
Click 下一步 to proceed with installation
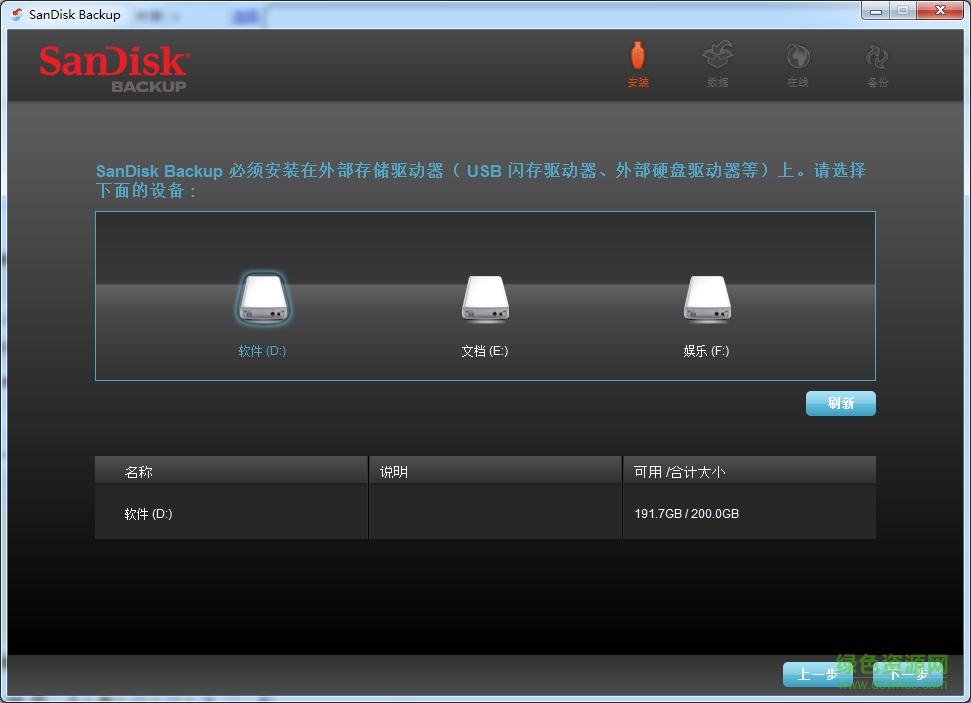click(x=906, y=674)
